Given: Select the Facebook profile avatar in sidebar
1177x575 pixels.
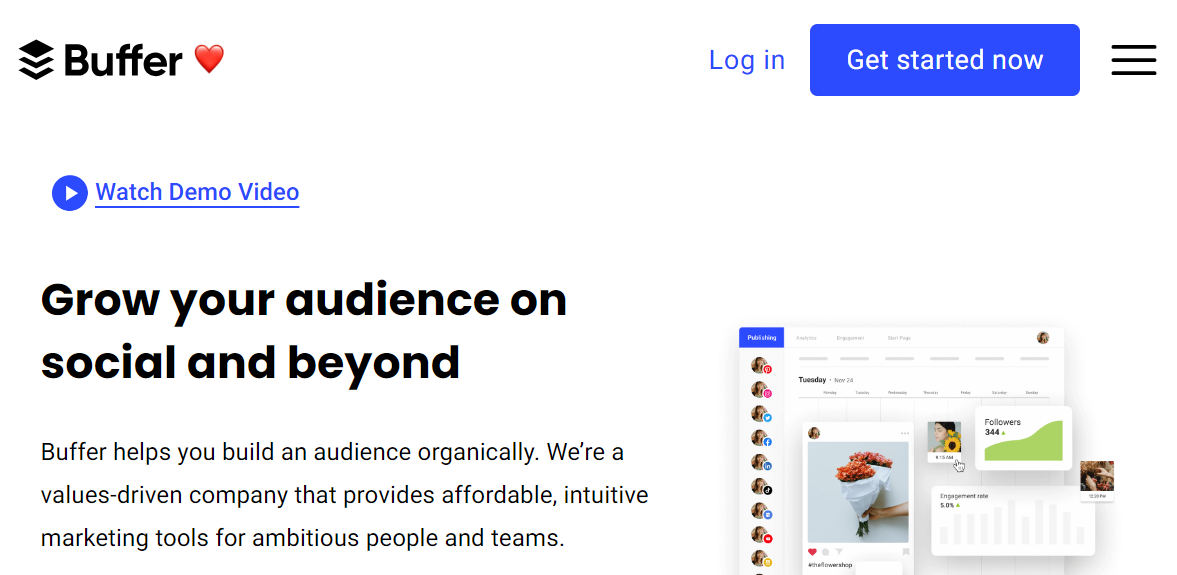Looking at the screenshot, I should 761,438.
